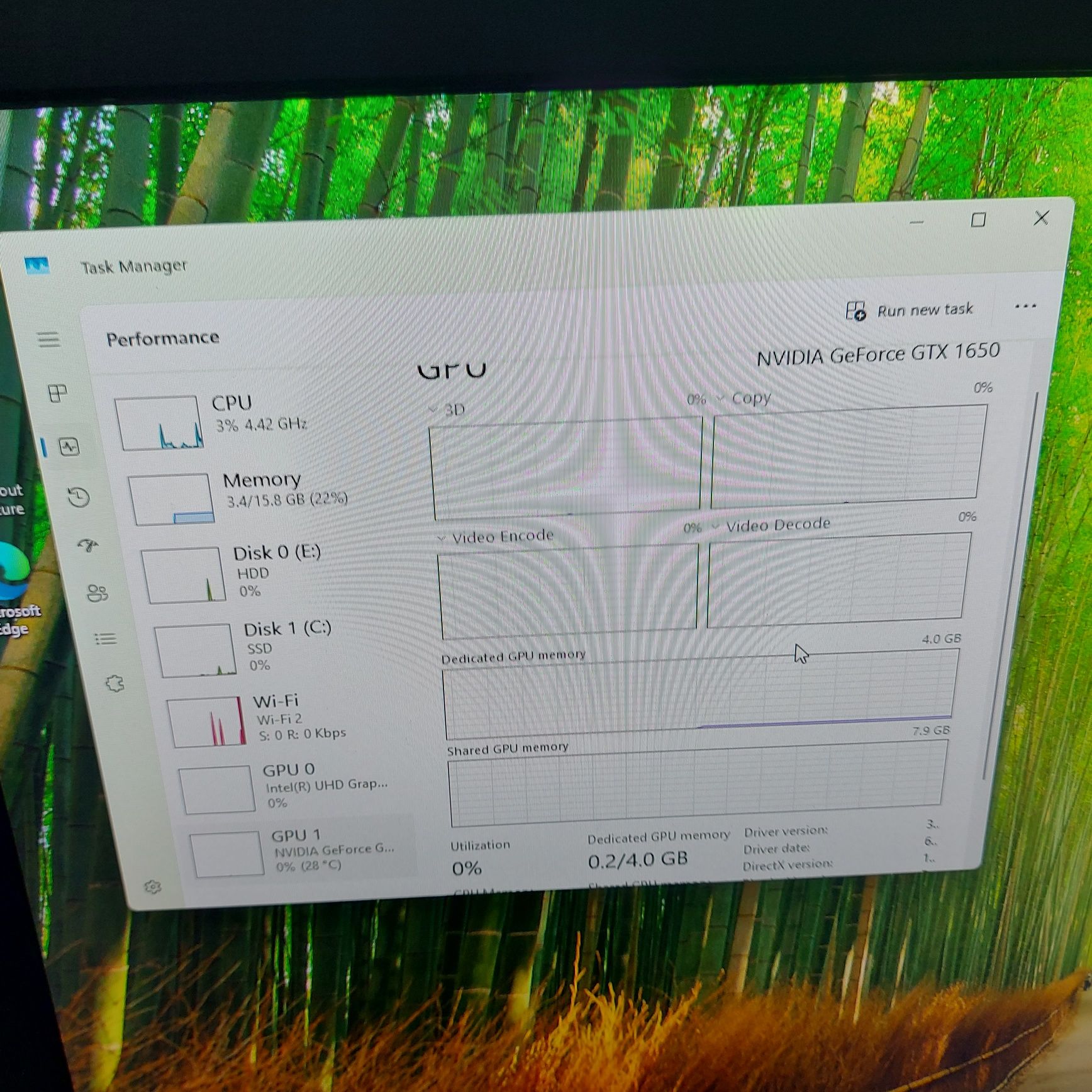Click the GPU panel vertical scrollbar
Screen dimensions: 1092x1092
1011,585
